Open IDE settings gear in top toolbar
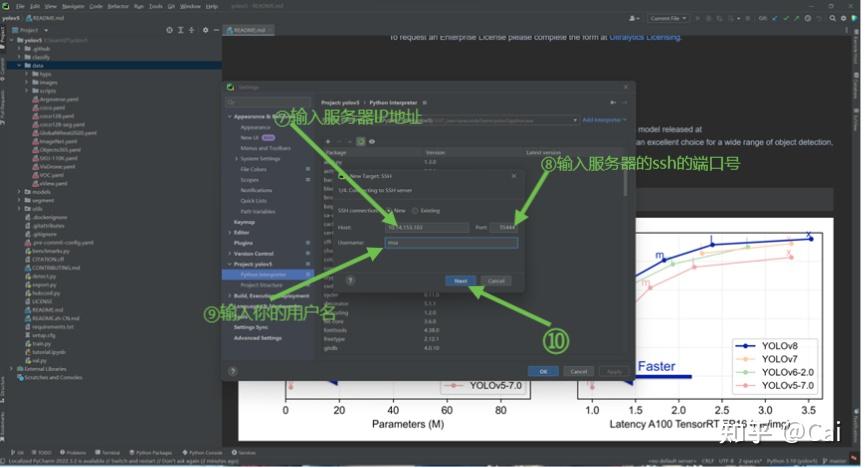This screenshot has width=865, height=468. pos(843,18)
